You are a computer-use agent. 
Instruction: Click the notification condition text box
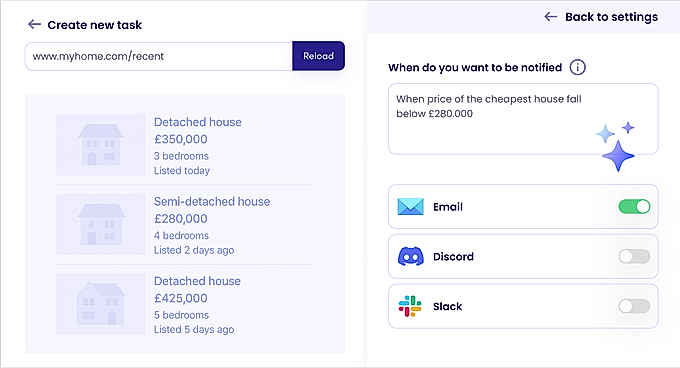523,119
